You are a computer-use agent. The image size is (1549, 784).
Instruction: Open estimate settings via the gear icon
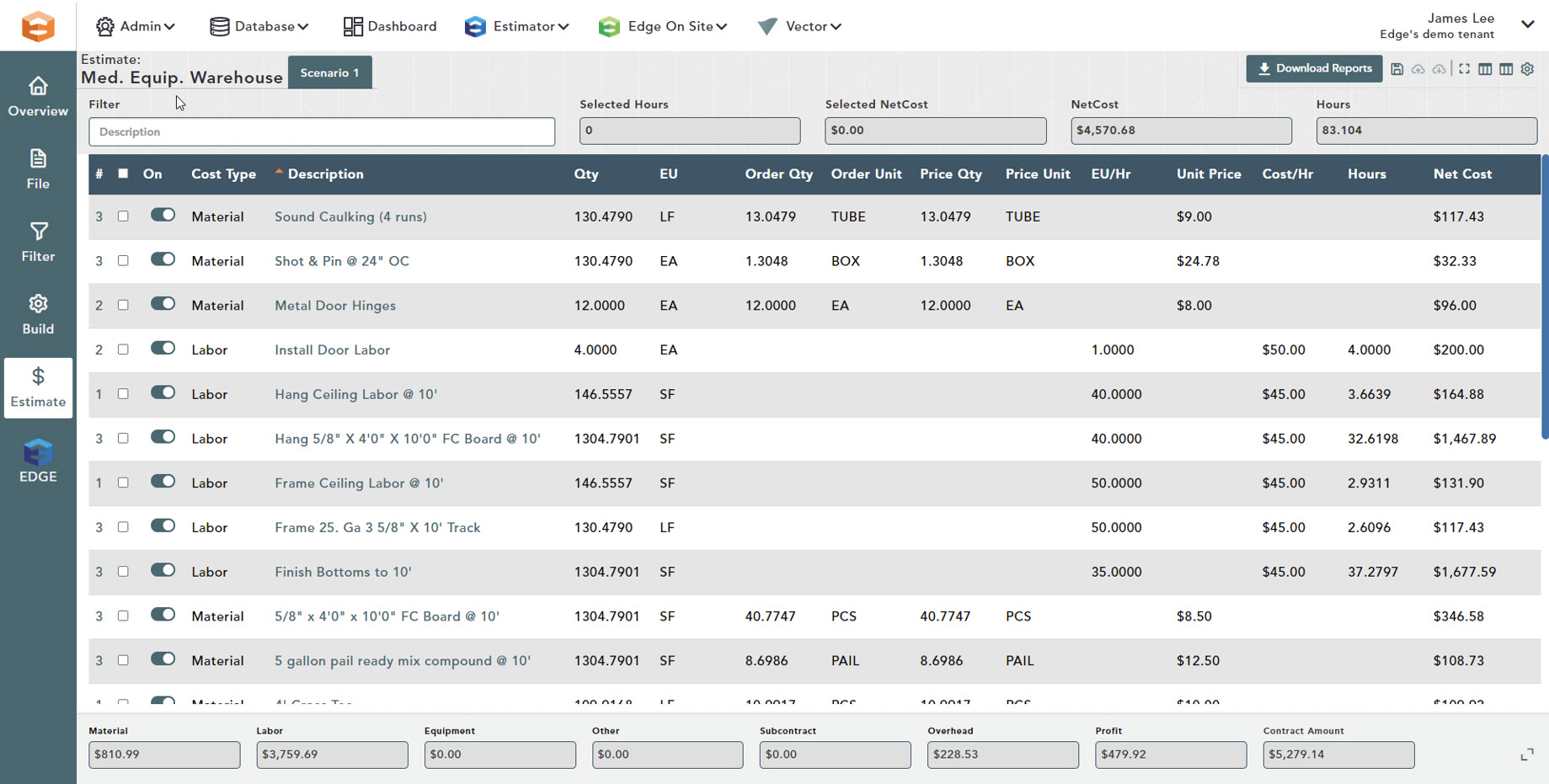coord(1528,69)
